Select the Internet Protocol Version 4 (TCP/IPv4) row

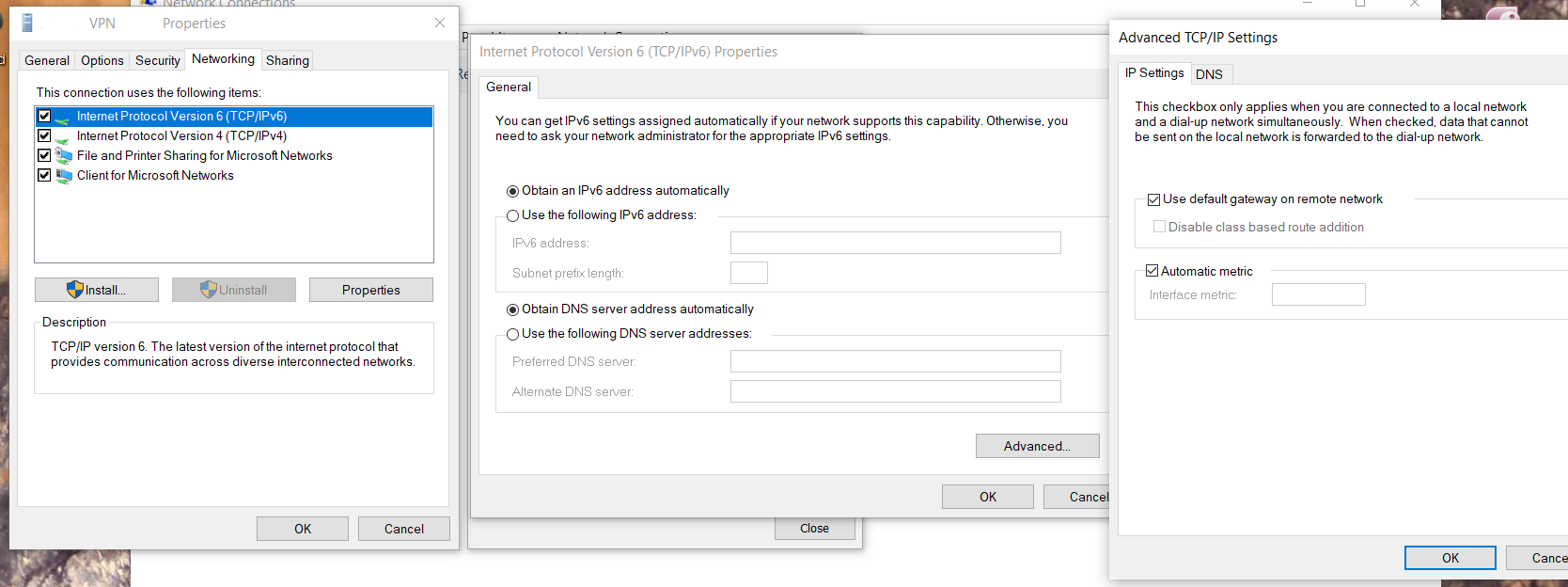click(x=233, y=136)
